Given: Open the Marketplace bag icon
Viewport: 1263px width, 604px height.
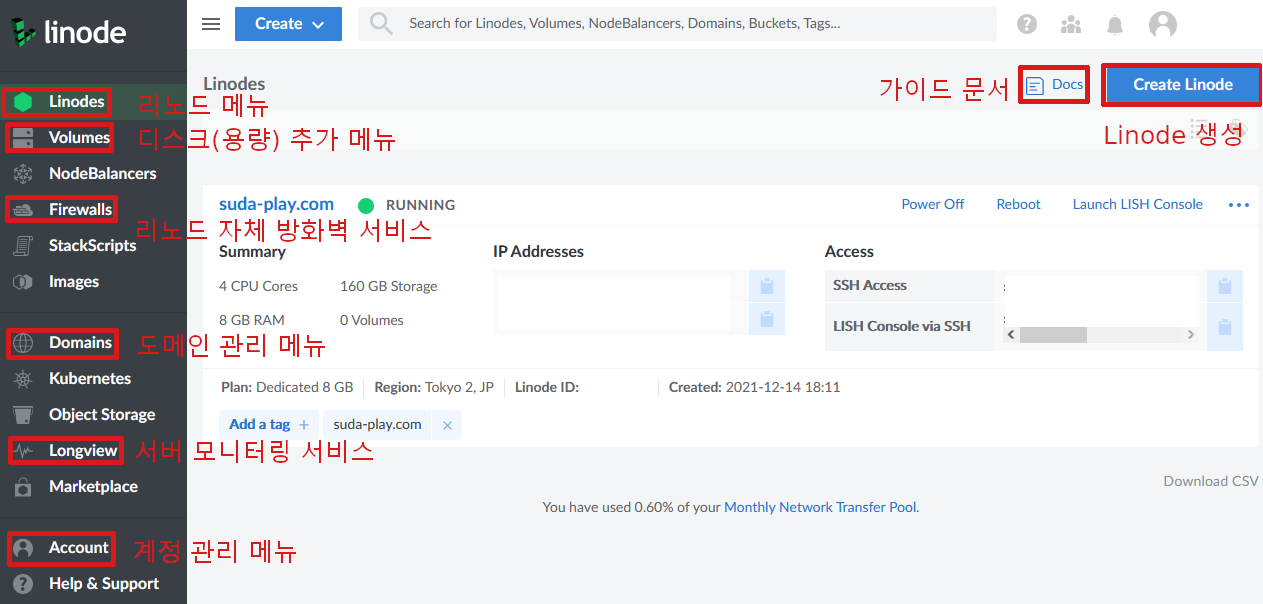Looking at the screenshot, I should tap(23, 487).
